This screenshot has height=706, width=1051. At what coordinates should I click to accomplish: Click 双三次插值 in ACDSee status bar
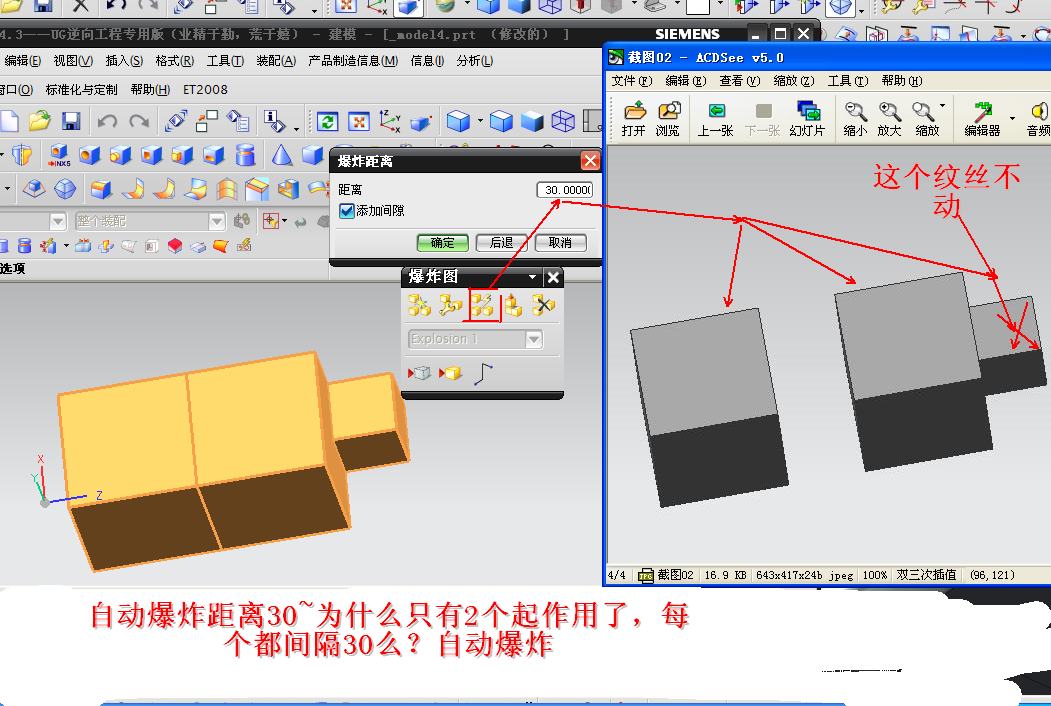point(926,575)
